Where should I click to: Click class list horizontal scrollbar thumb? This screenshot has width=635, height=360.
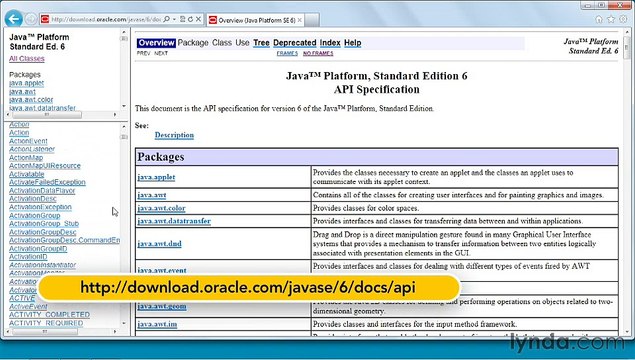[45, 332]
